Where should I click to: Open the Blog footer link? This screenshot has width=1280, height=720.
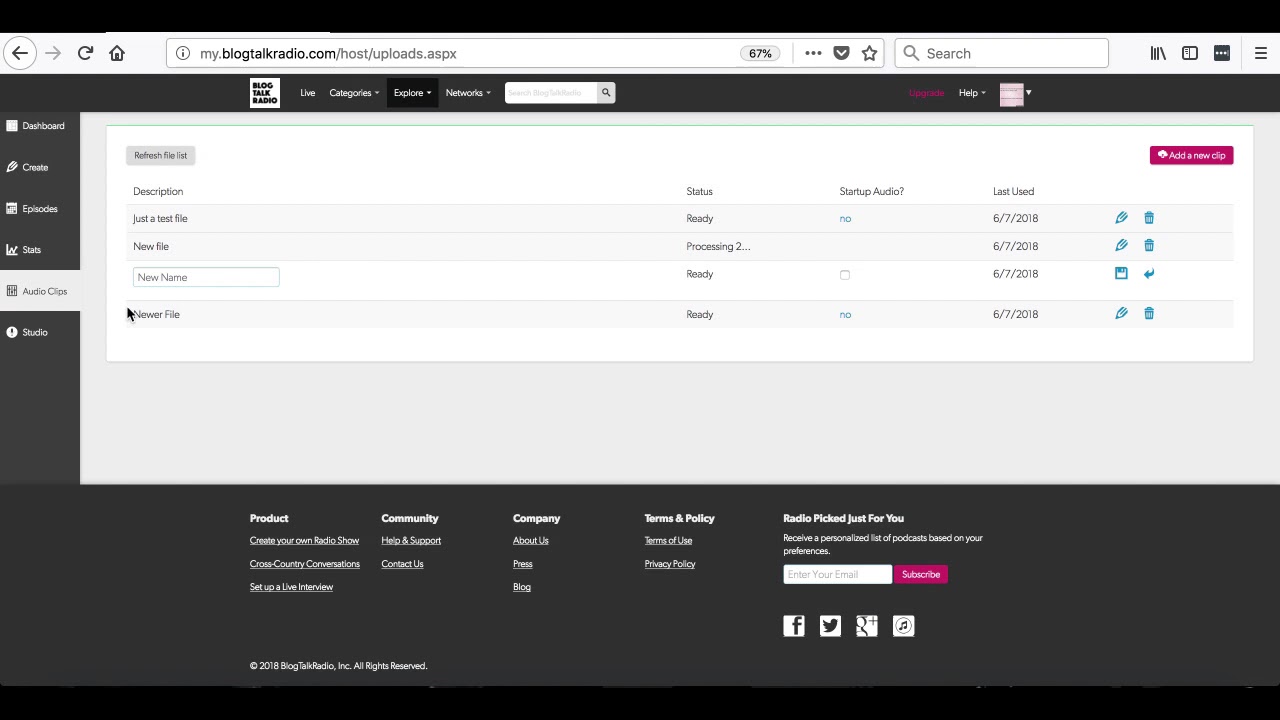click(522, 587)
